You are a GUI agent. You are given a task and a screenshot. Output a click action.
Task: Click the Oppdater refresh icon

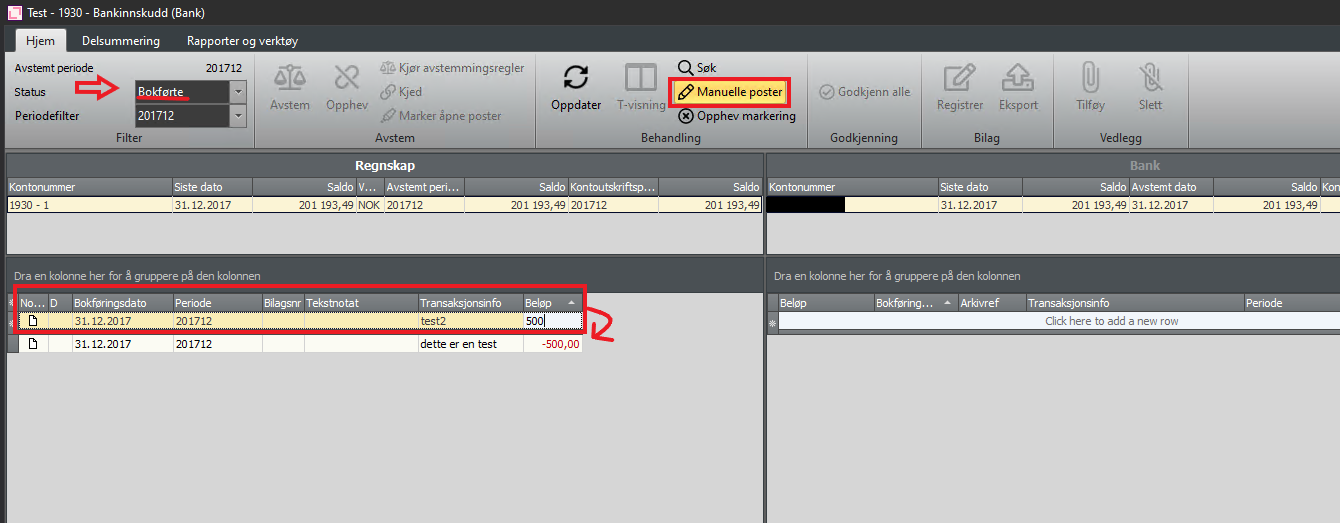point(575,78)
